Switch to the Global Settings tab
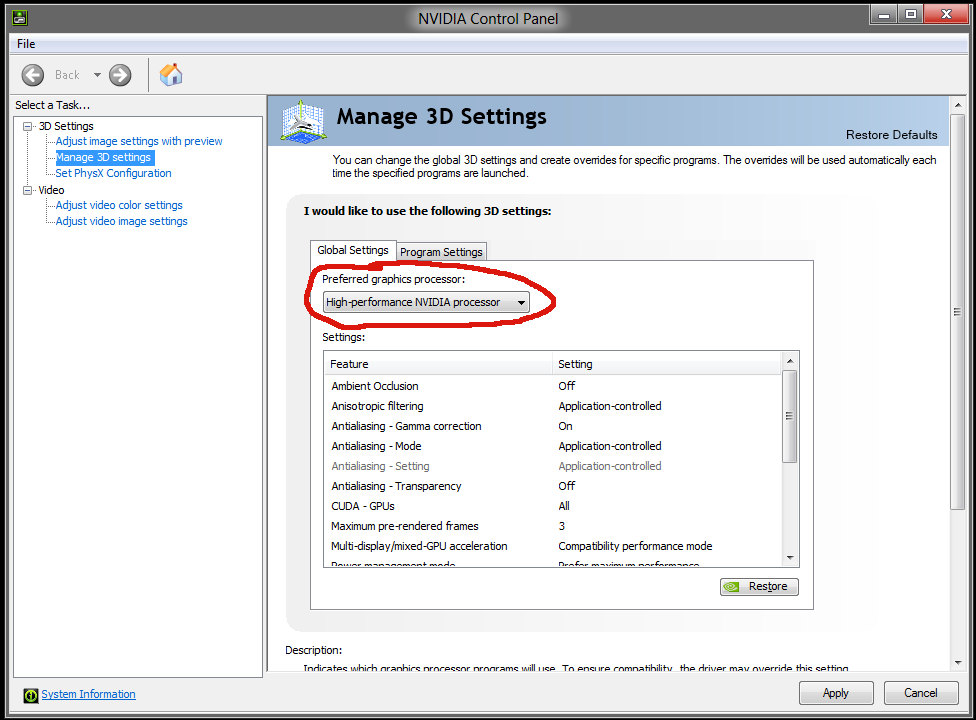 point(353,250)
